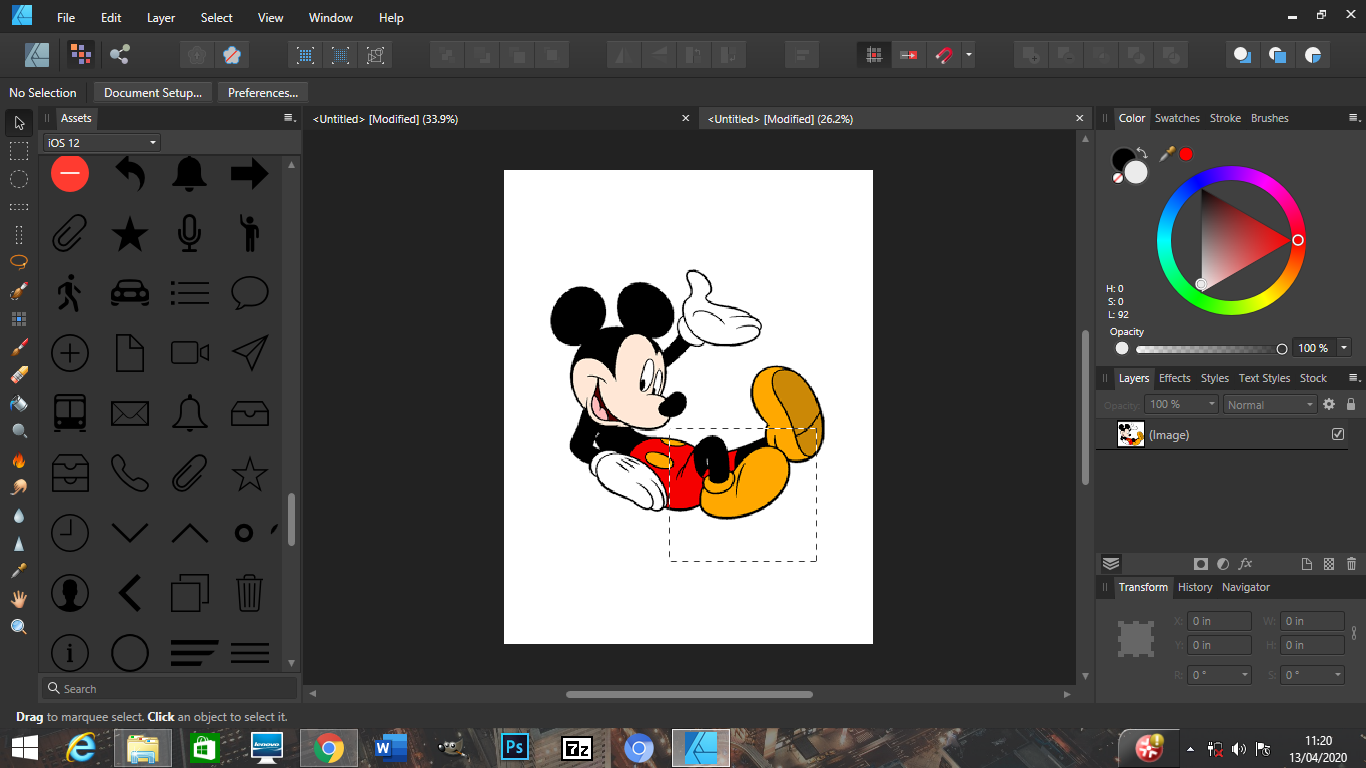The height and width of the screenshot is (768, 1366).
Task: Click the delete layer trash icon in Layers panel
Action: [1351, 564]
